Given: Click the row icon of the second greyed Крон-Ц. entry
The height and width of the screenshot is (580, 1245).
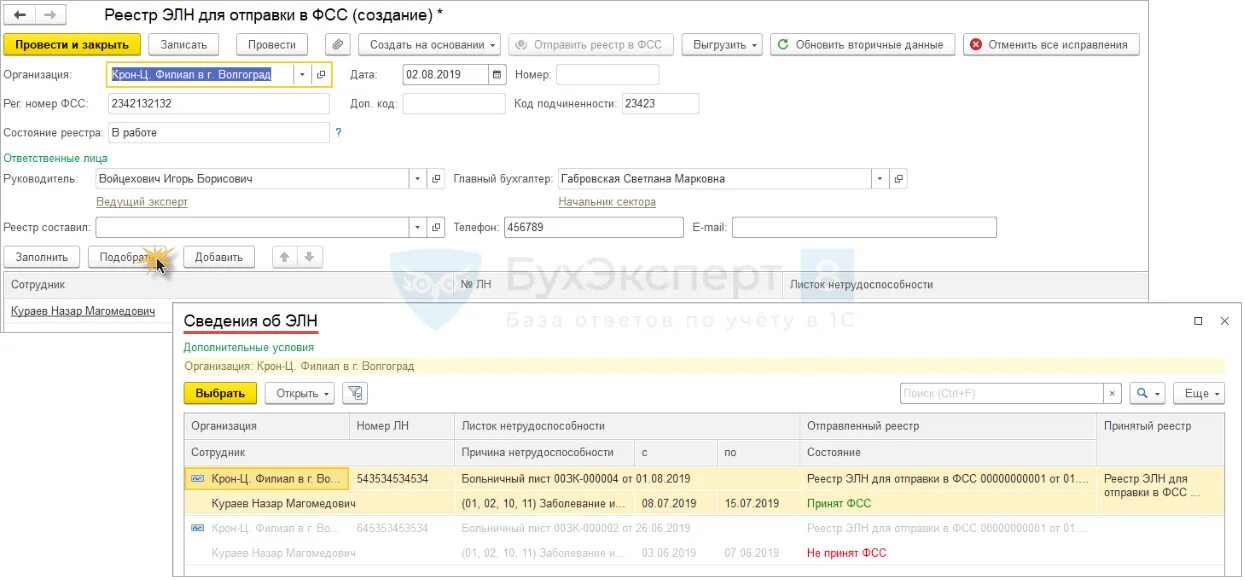Looking at the screenshot, I should [x=198, y=528].
